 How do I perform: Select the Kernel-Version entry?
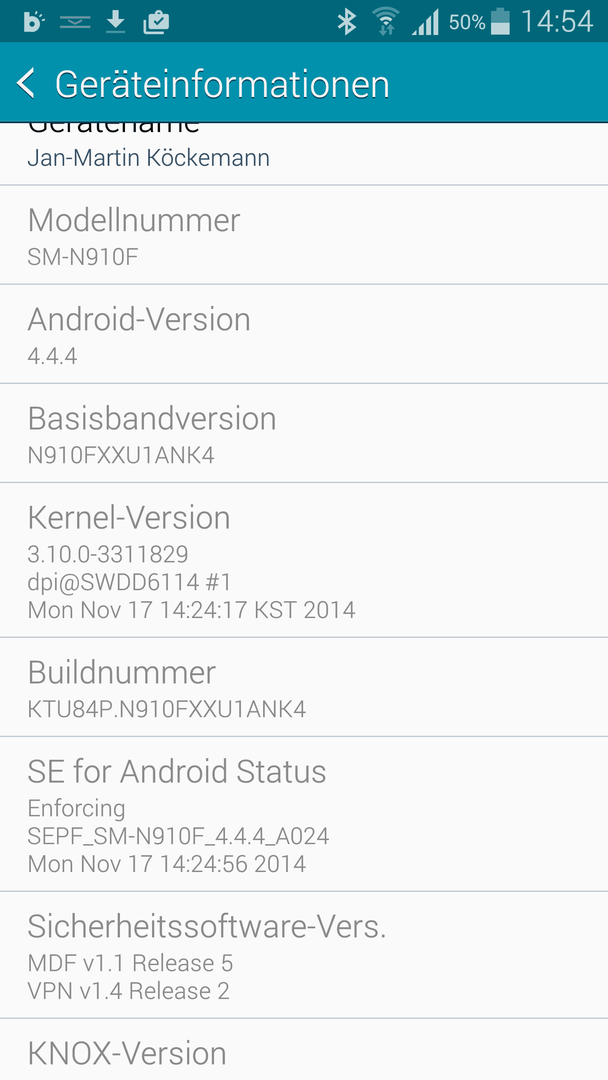point(304,560)
